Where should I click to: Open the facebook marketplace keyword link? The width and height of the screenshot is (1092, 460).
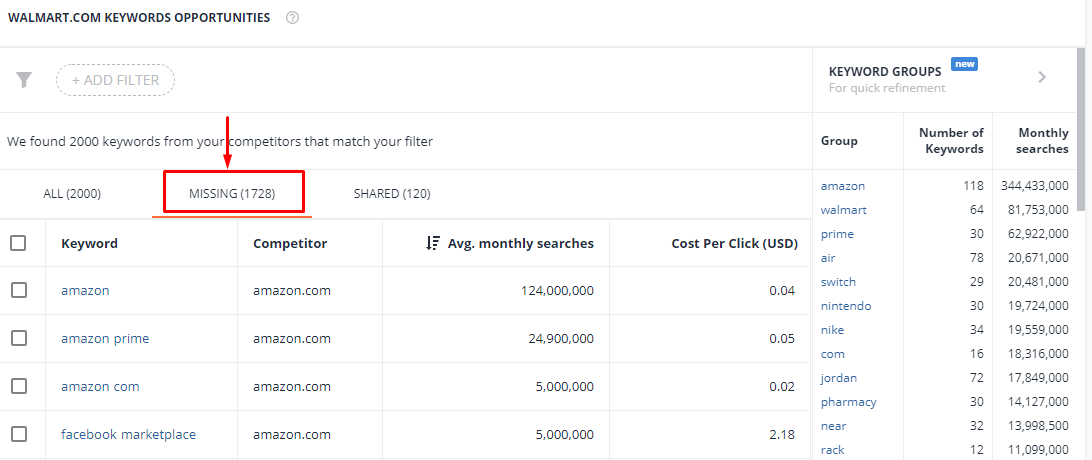[129, 434]
